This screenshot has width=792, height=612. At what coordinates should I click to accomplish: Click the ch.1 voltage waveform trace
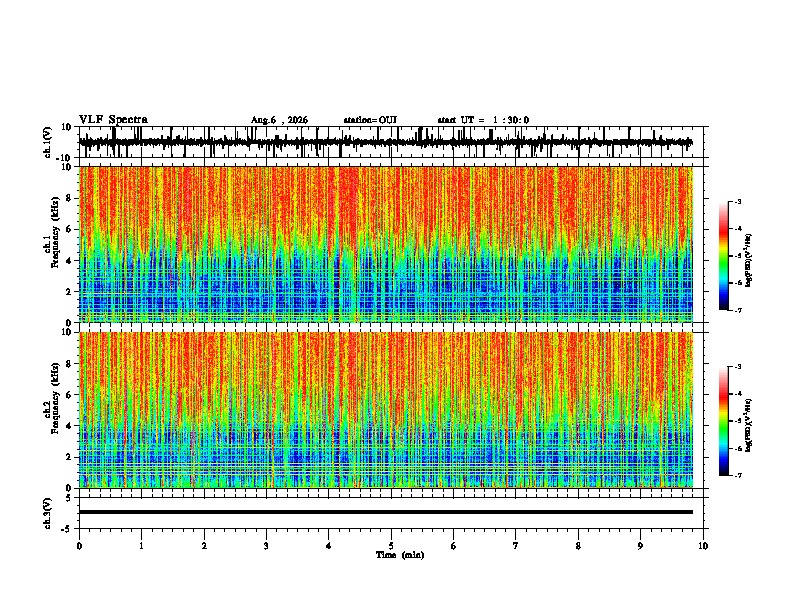[386, 142]
